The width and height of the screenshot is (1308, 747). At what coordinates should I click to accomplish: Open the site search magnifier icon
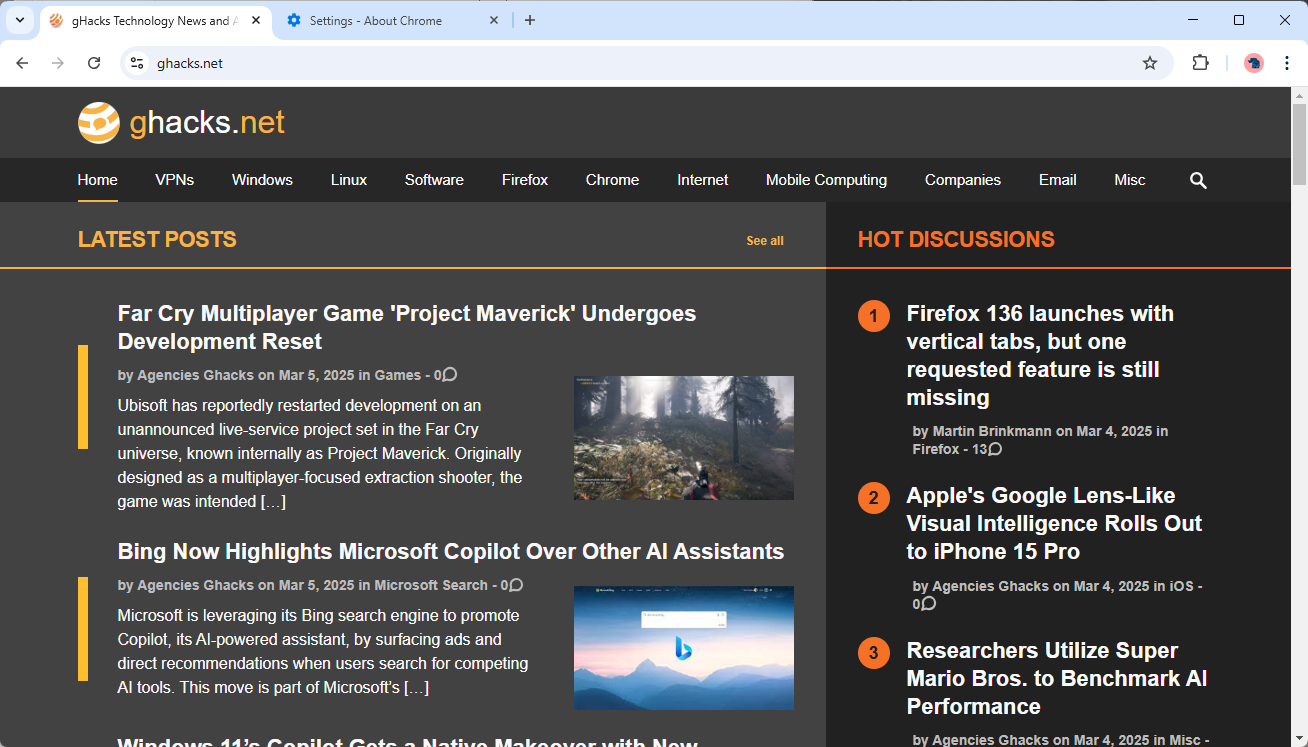(x=1198, y=180)
